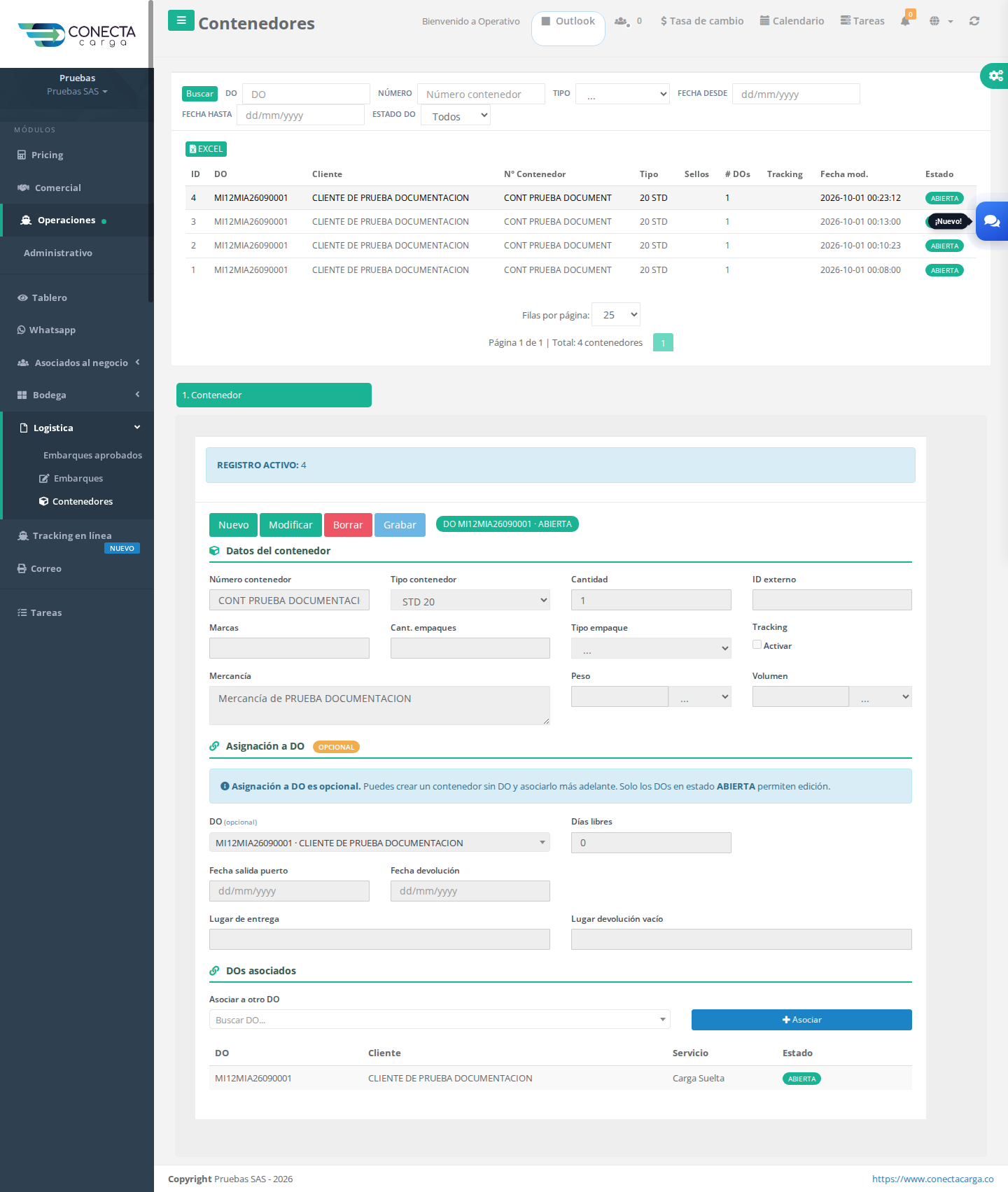Open Pruebas SAS company dropdown
The width and height of the screenshot is (1008, 1192).
[x=77, y=92]
